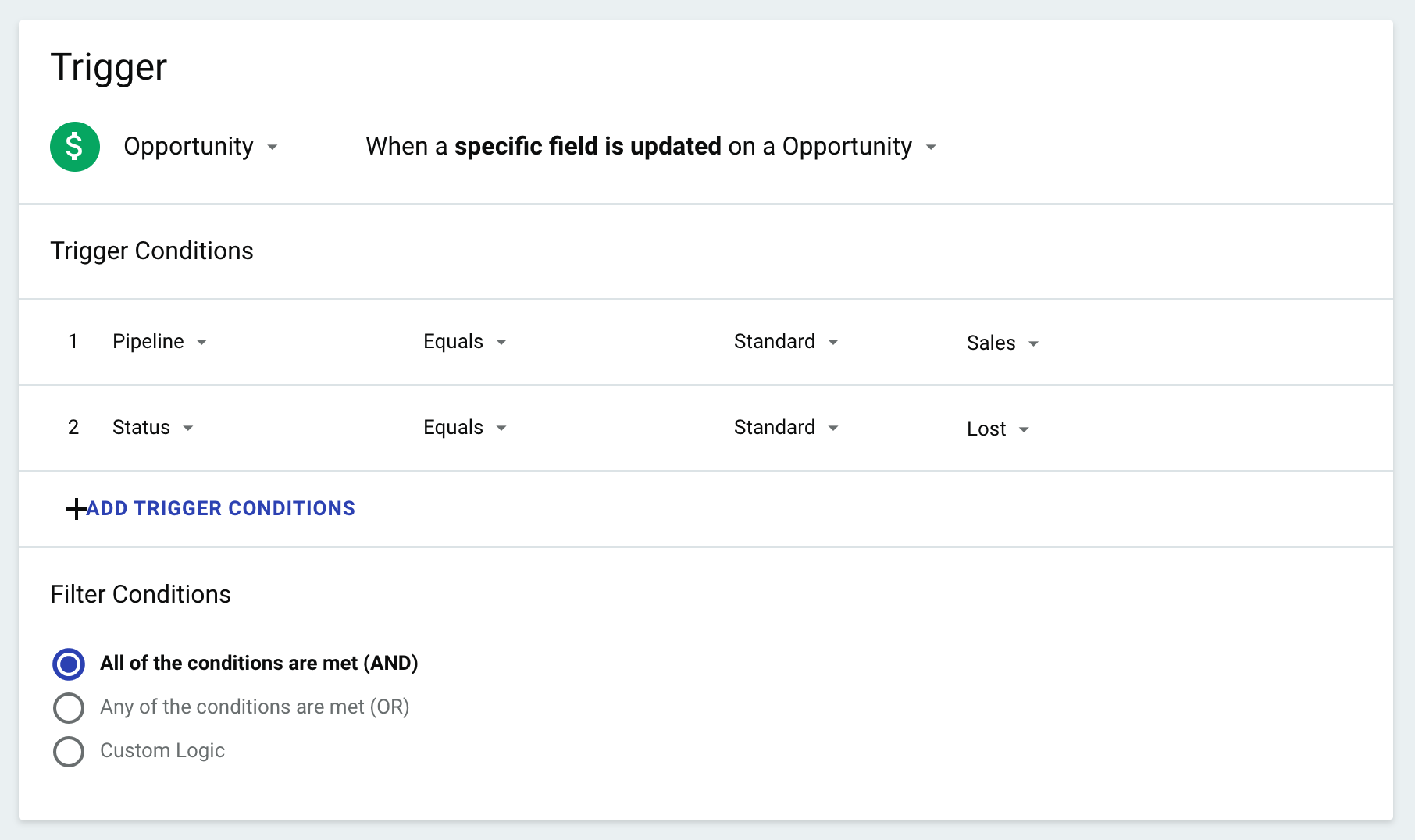Viewport: 1415px width, 840px height.
Task: Open the Standard dropdown in Status row
Action: pos(786,428)
